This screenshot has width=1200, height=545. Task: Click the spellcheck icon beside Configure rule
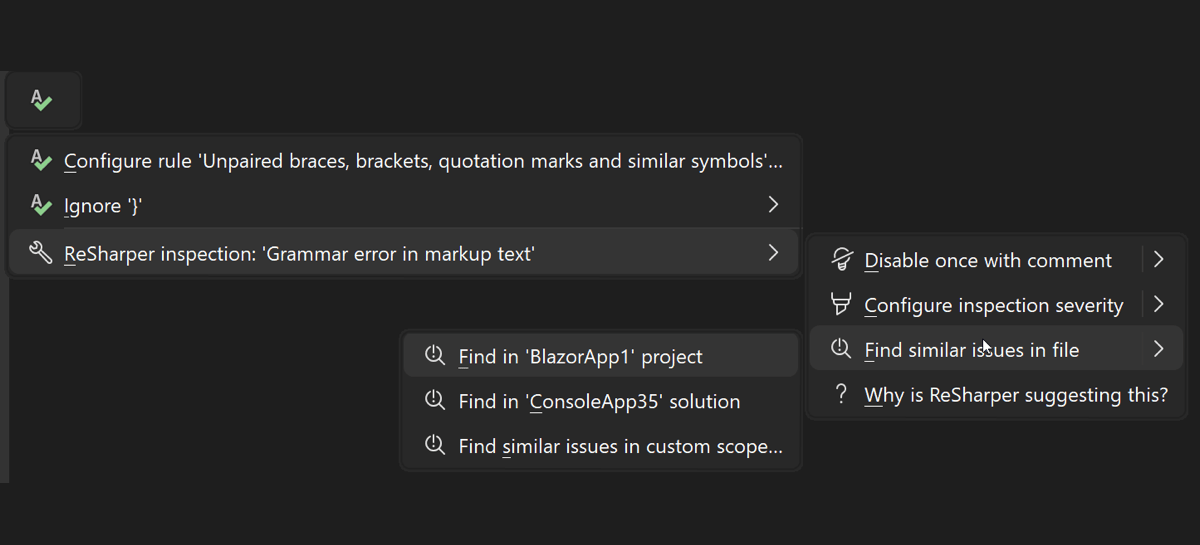(41, 160)
